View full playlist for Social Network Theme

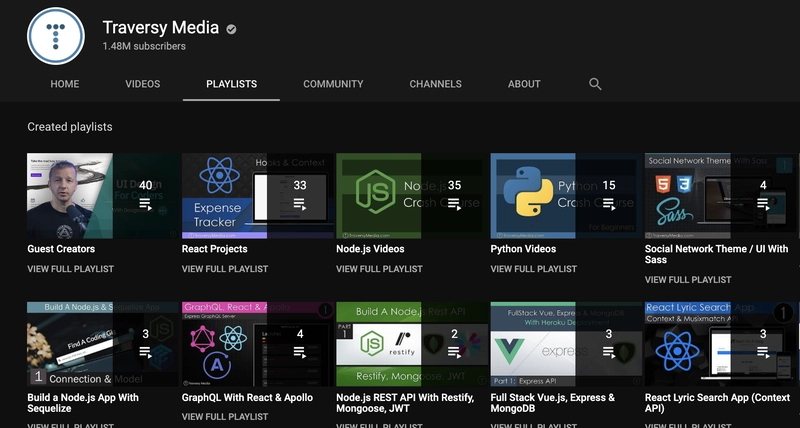[x=688, y=280]
